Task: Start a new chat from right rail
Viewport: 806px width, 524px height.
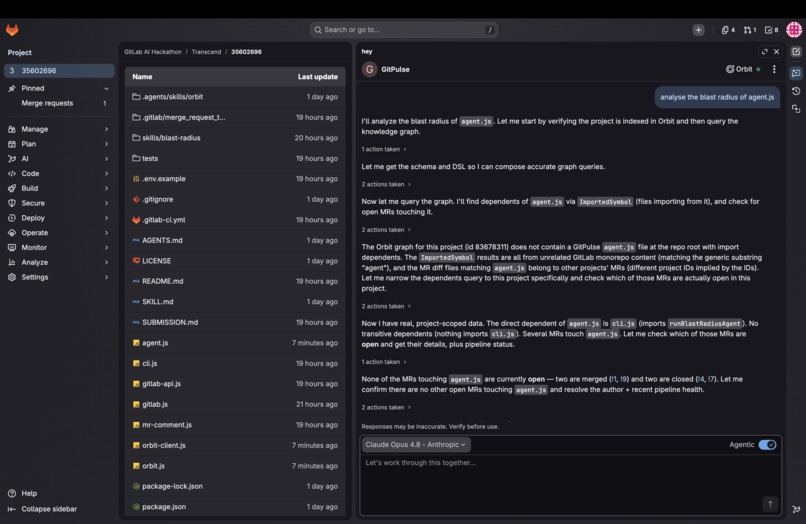Action: (796, 51)
